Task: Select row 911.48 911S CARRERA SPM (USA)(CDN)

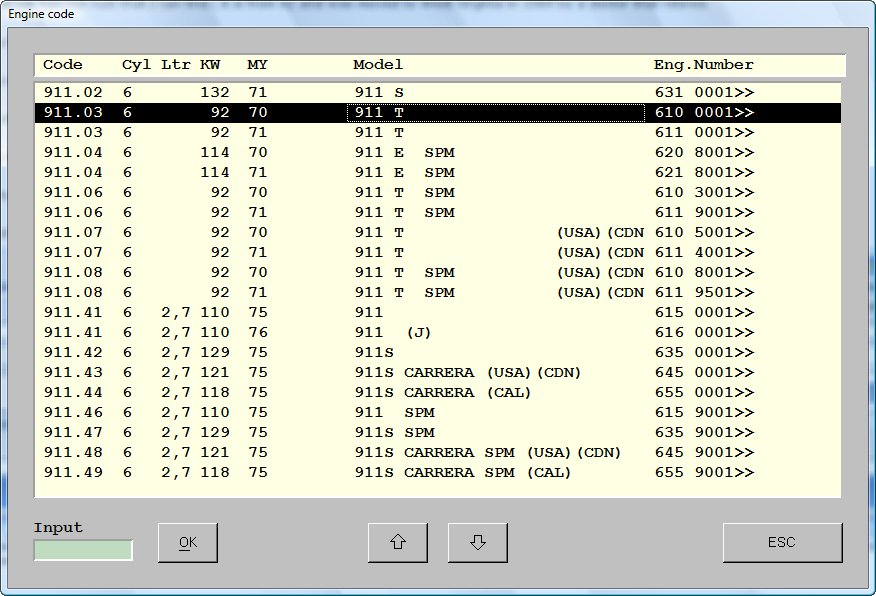Action: tap(437, 452)
